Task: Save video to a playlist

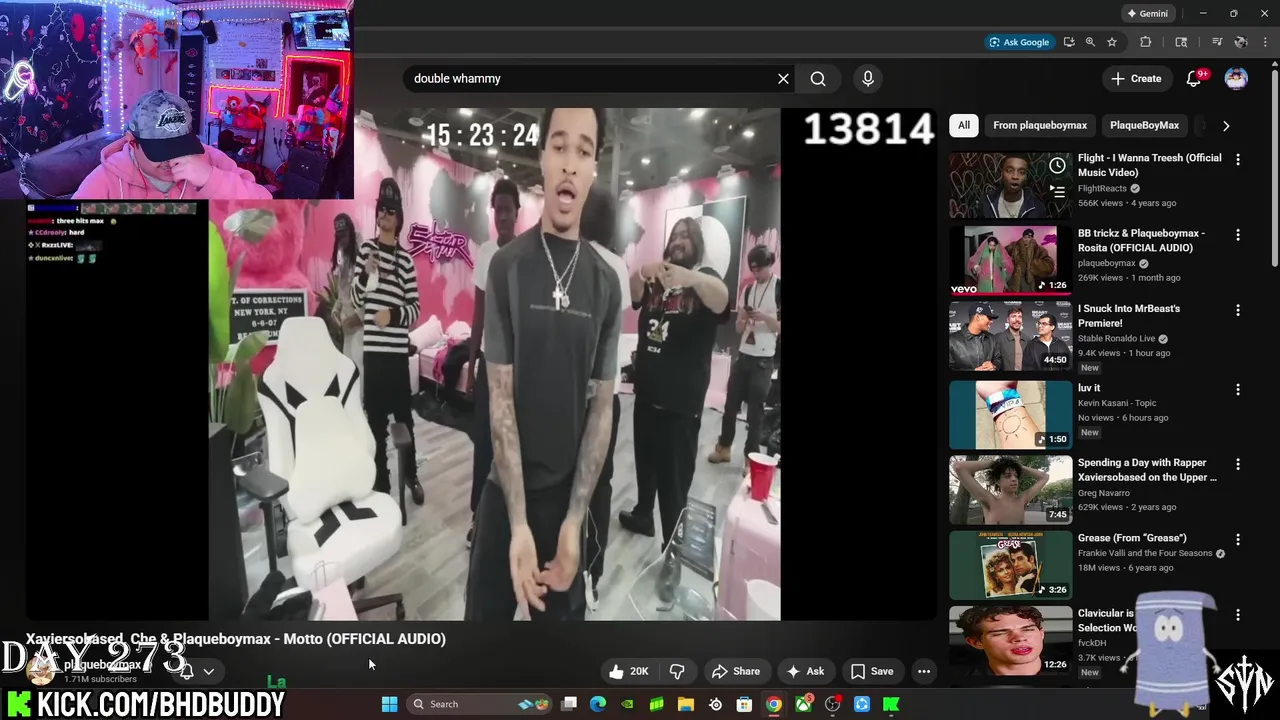Action: click(871, 671)
